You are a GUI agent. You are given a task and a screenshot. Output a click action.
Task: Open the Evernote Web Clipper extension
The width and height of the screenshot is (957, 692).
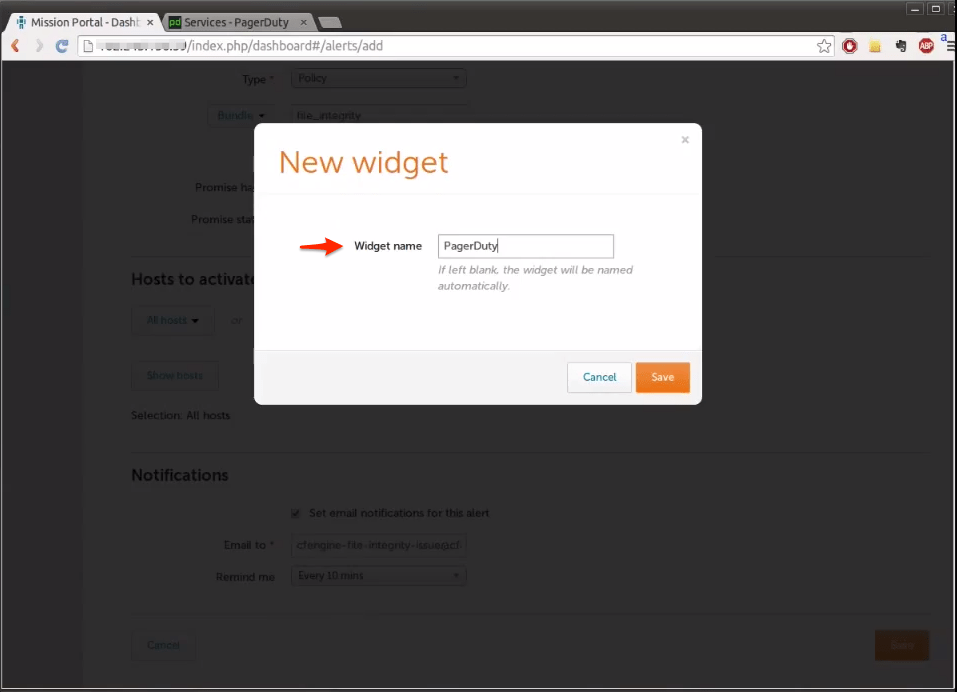900,46
